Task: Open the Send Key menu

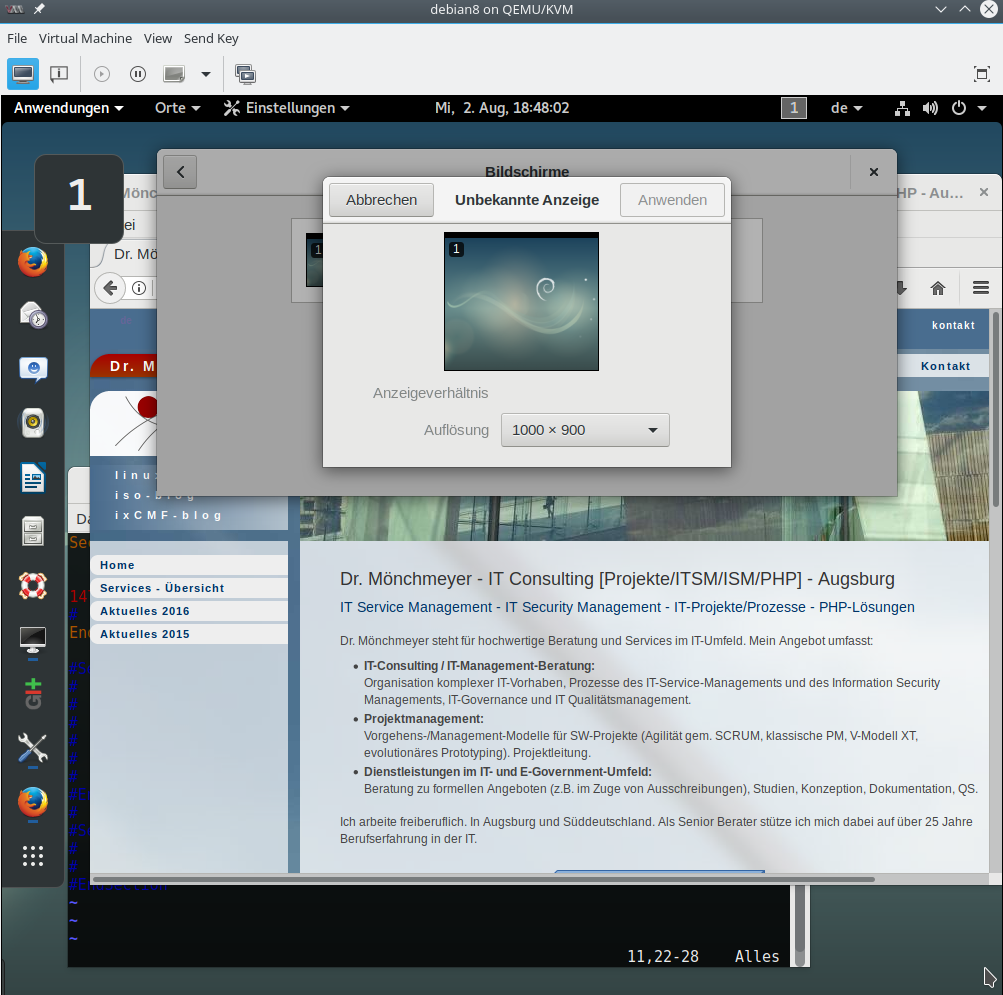Action: [211, 38]
